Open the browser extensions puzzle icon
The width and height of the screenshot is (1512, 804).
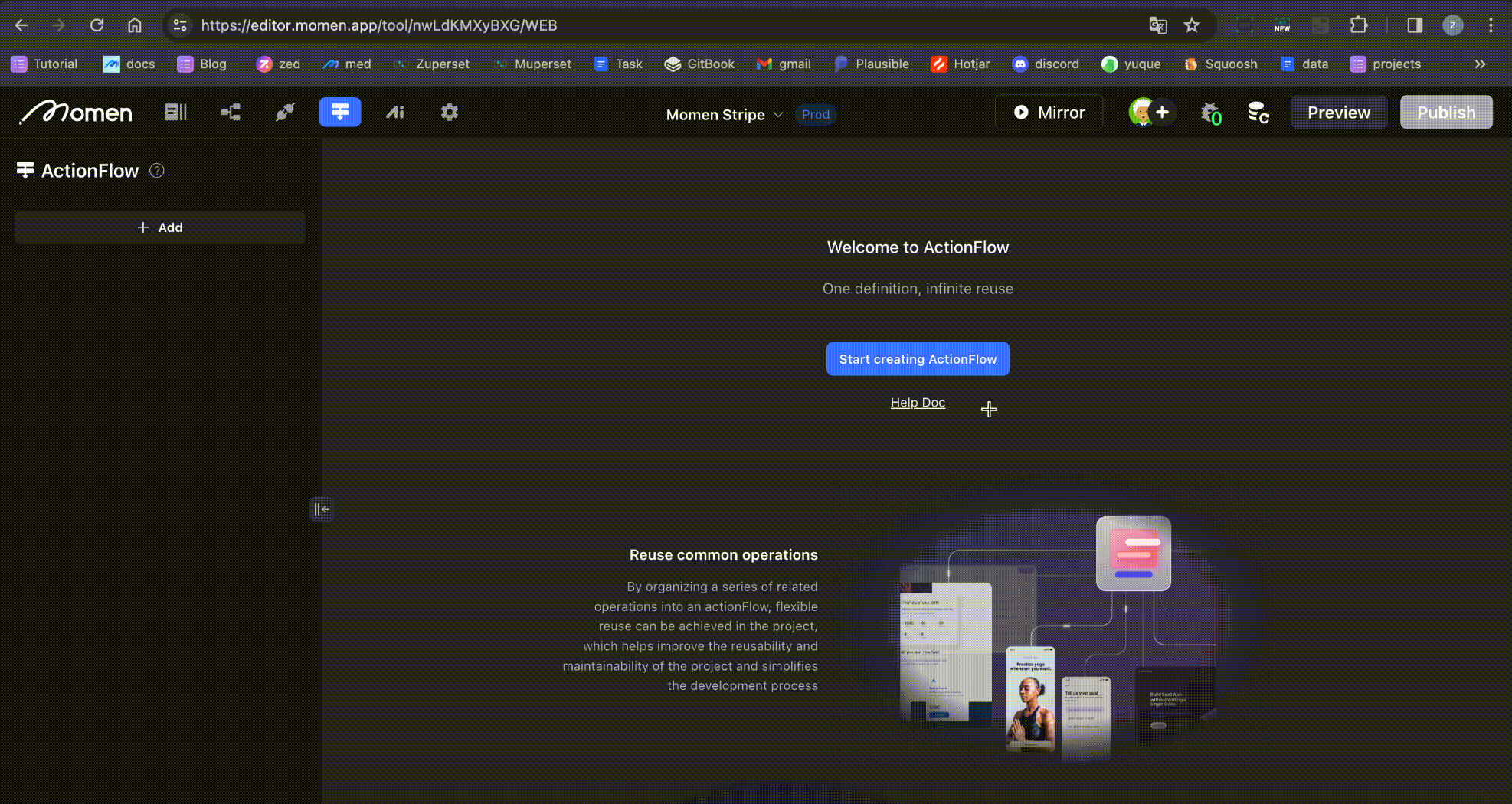click(x=1359, y=25)
